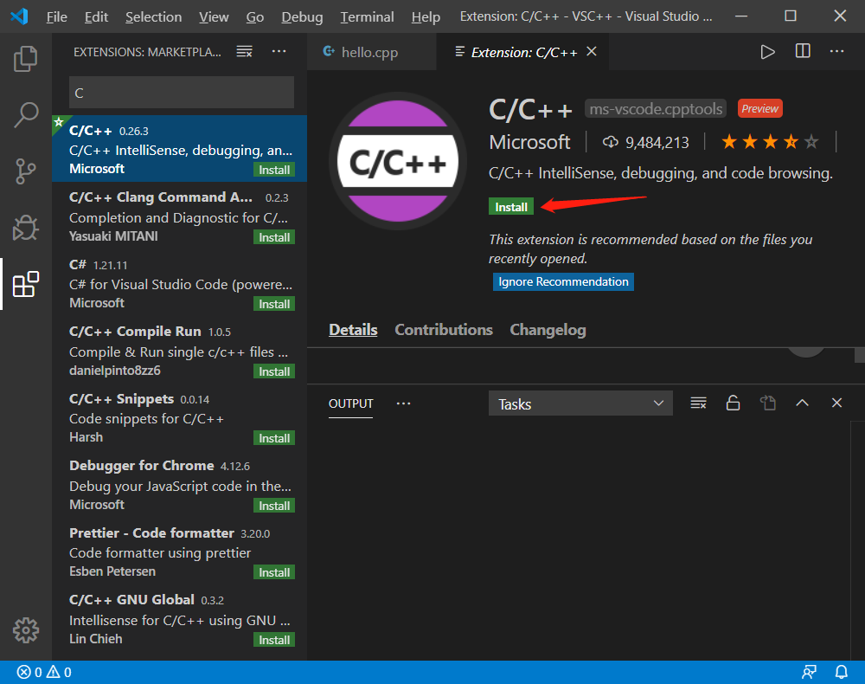
Task: Open the panel views ellipsis next to OUTPUT
Action: tap(403, 403)
